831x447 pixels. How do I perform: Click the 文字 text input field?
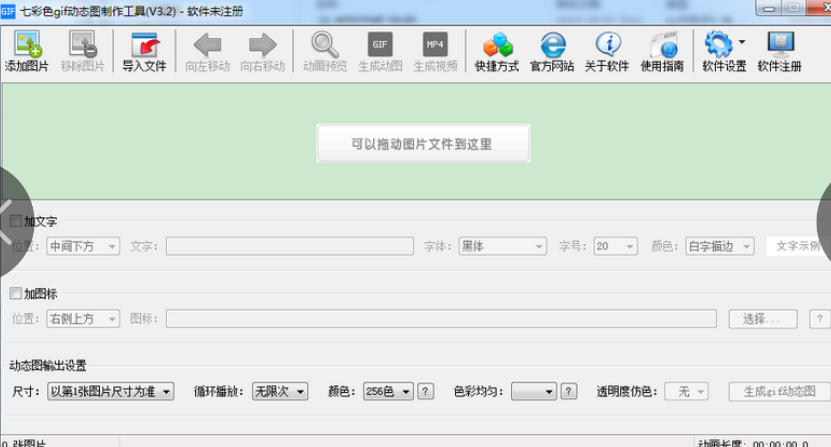coord(289,246)
